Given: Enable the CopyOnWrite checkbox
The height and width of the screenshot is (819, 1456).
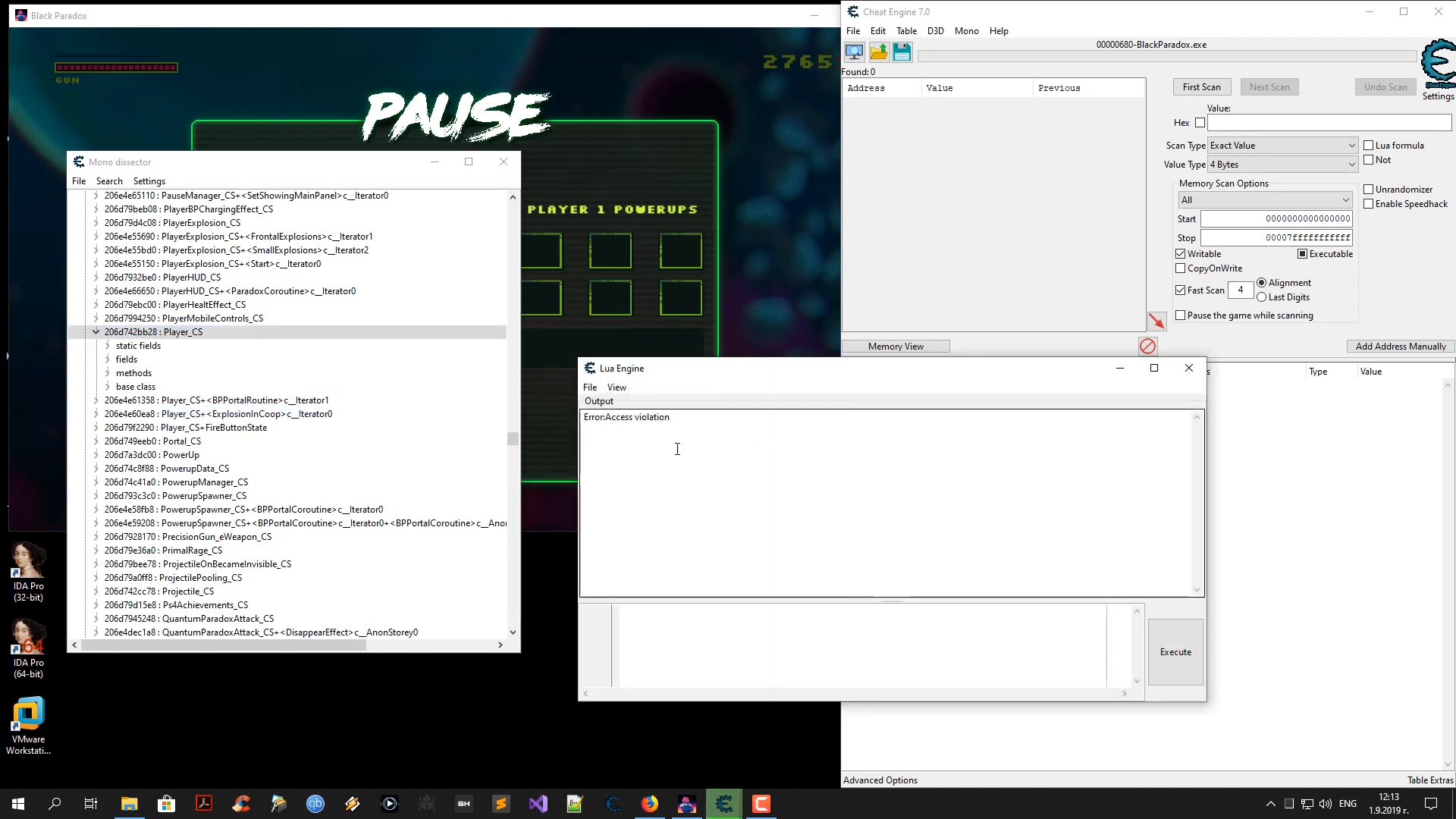Looking at the screenshot, I should pyautogui.click(x=1181, y=268).
